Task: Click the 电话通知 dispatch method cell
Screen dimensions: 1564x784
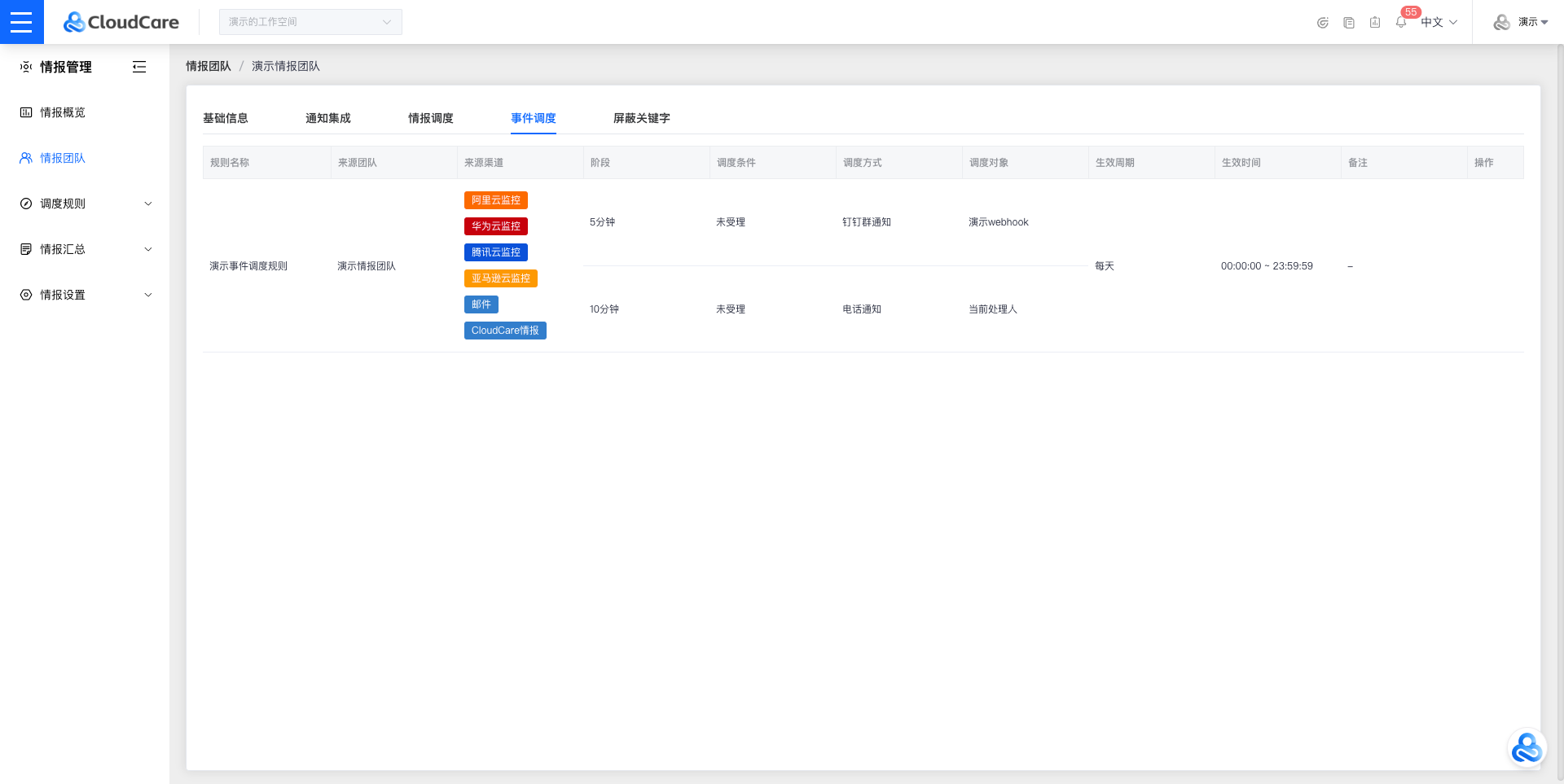Action: (862, 309)
